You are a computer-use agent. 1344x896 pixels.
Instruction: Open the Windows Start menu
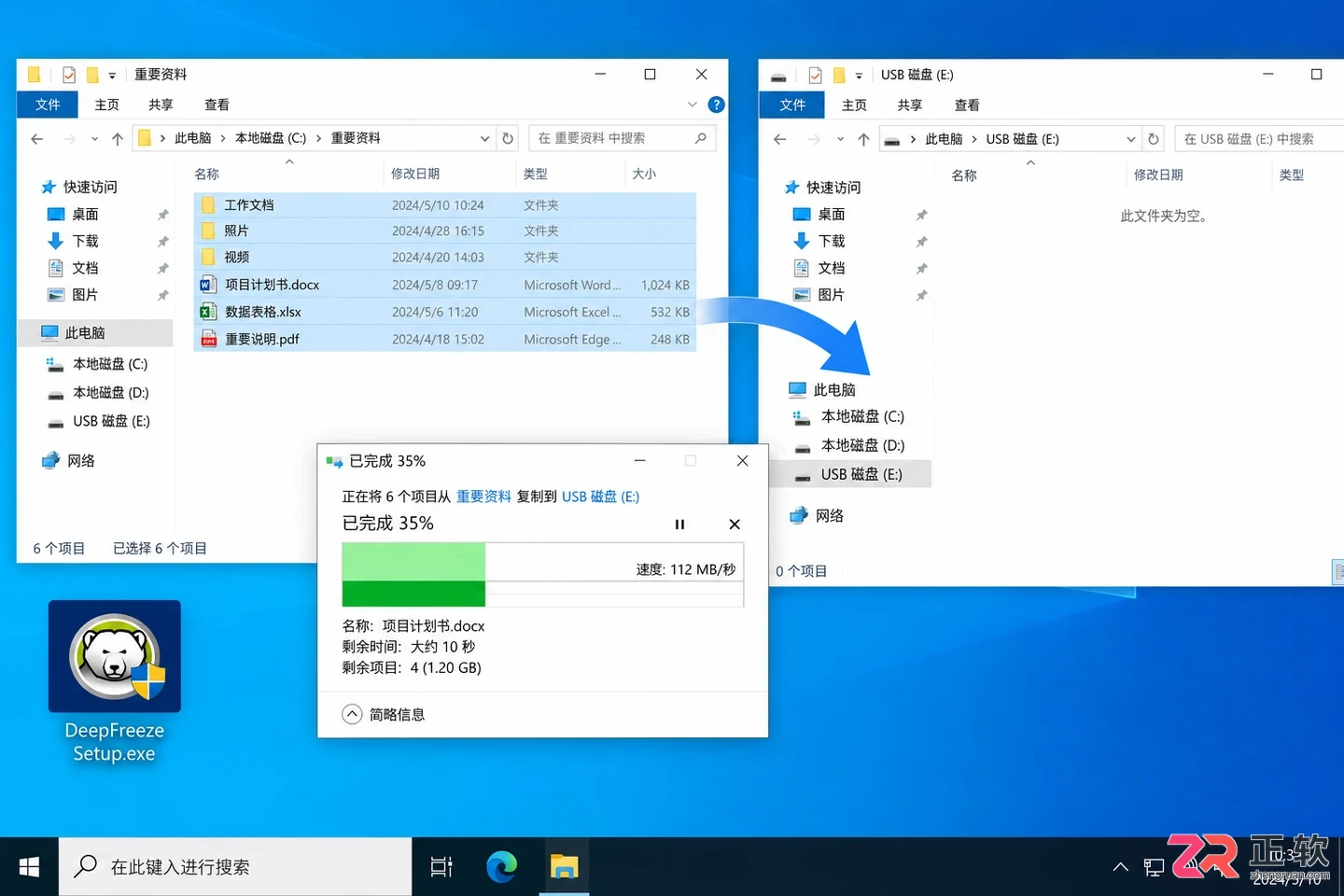pyautogui.click(x=29, y=867)
